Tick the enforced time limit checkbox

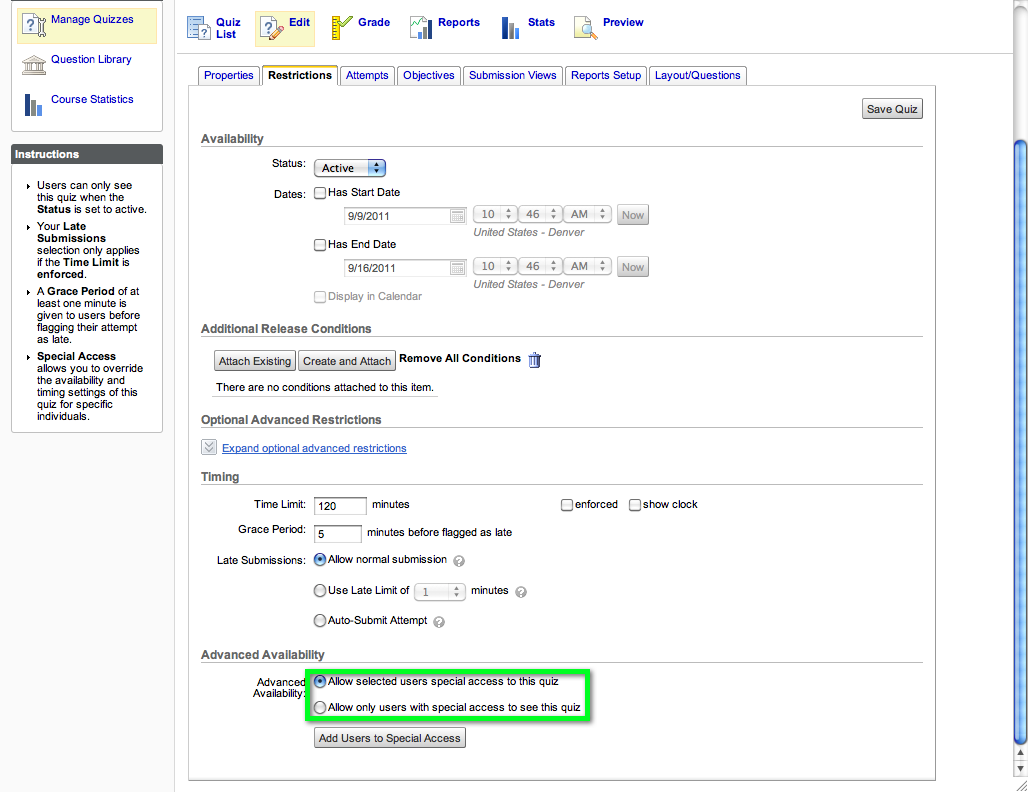567,505
